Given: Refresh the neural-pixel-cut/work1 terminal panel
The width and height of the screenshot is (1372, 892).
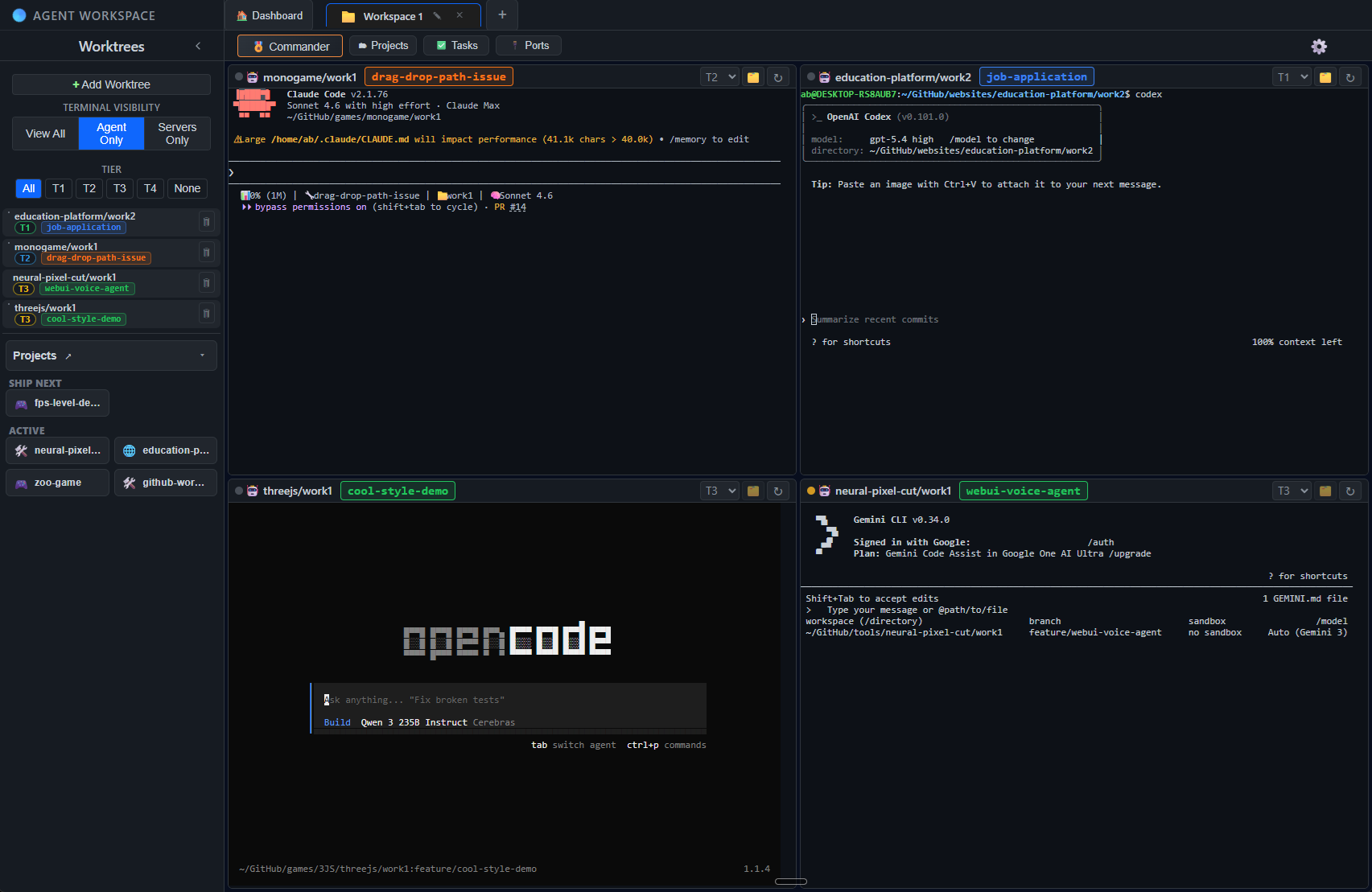Looking at the screenshot, I should 1351,491.
